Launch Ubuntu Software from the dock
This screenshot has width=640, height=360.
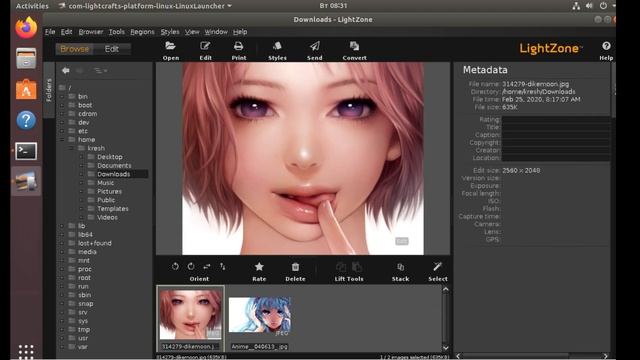point(26,89)
